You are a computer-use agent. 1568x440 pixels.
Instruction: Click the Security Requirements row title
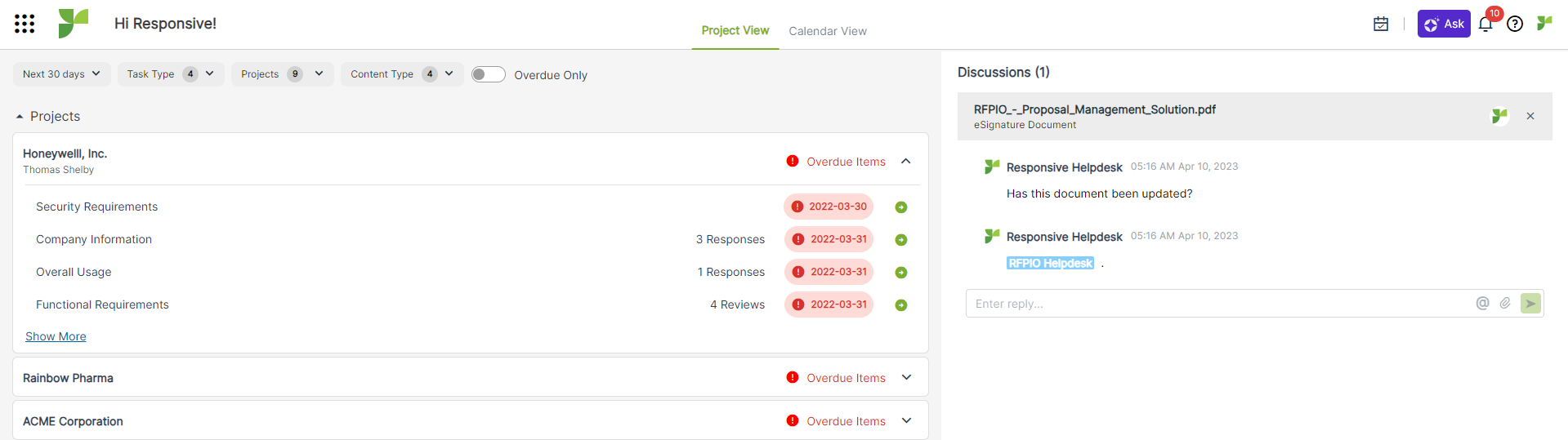[97, 207]
